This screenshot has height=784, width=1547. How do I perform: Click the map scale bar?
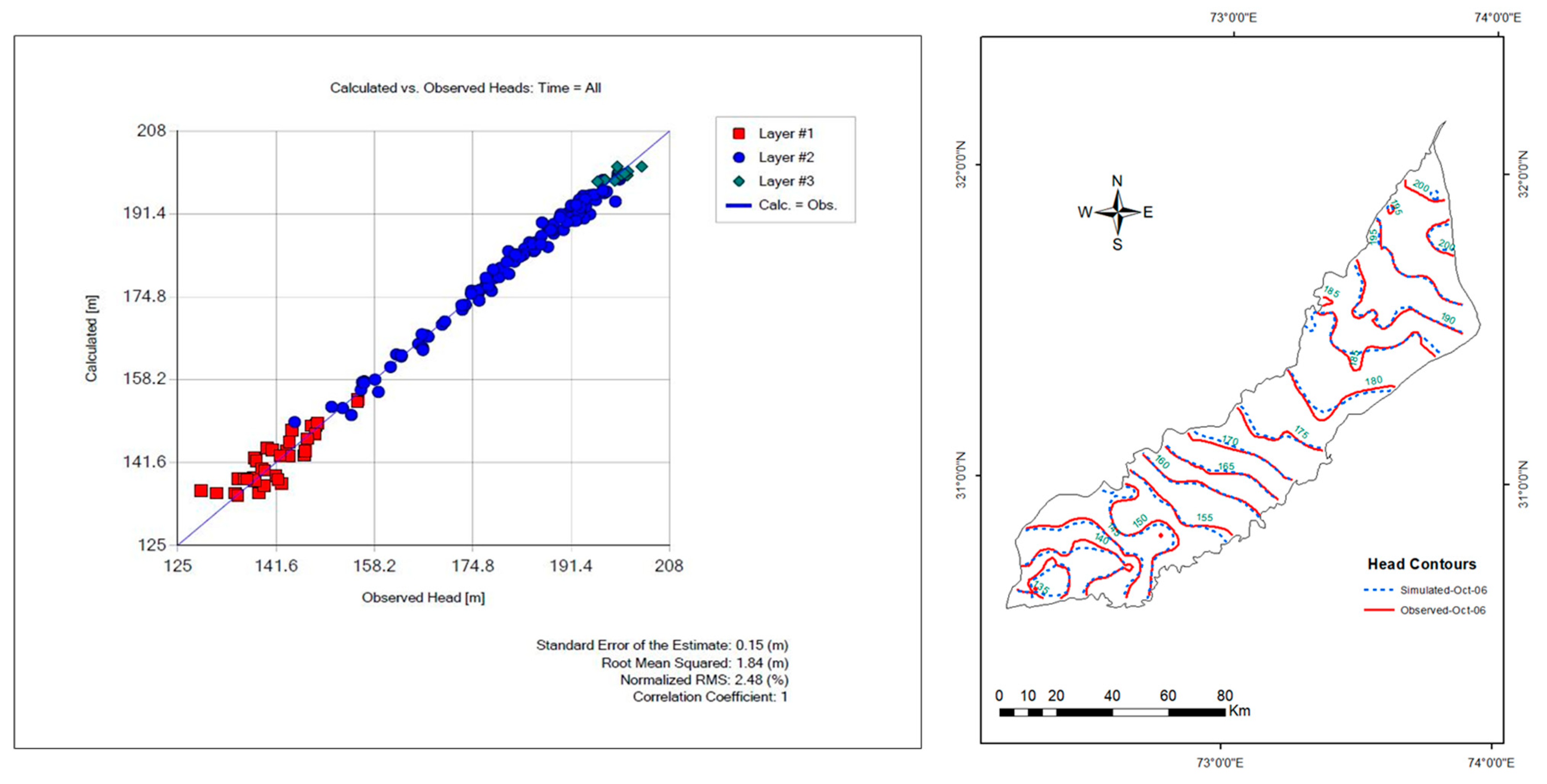(1112, 712)
